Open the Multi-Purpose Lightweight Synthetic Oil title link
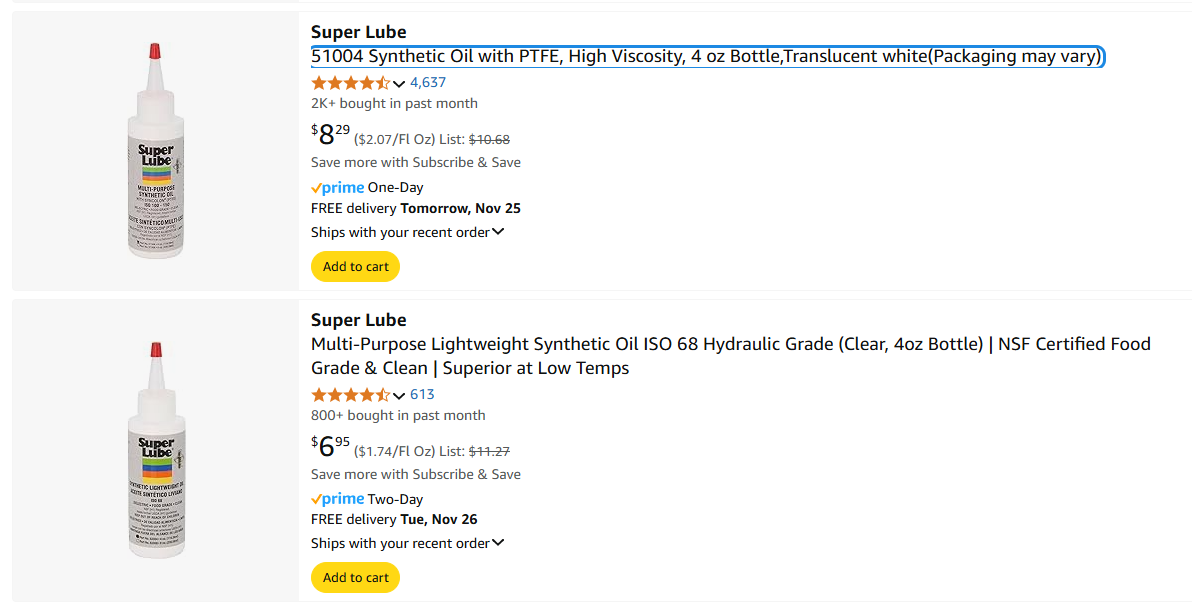 [x=731, y=356]
